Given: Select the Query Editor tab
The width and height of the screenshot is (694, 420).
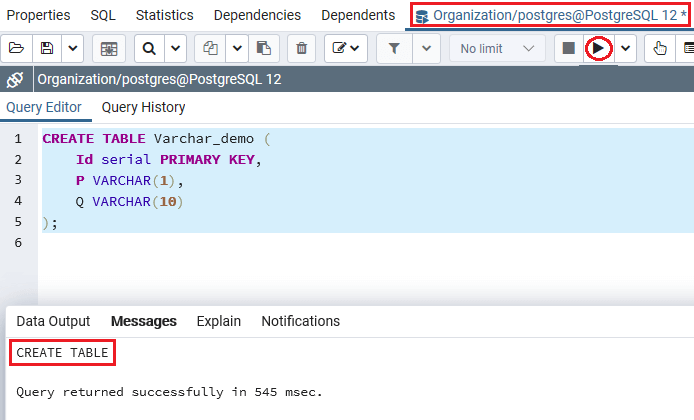Looking at the screenshot, I should click(44, 108).
